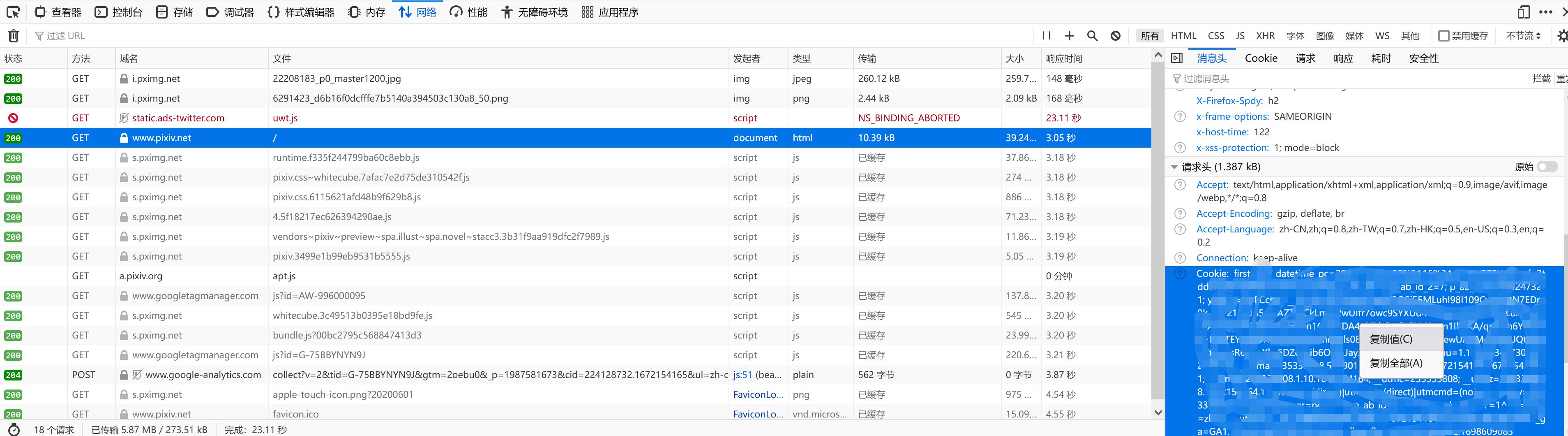This screenshot has width=1568, height=436.
Task: Filter requests by 其他 other
Action: click(x=1410, y=36)
